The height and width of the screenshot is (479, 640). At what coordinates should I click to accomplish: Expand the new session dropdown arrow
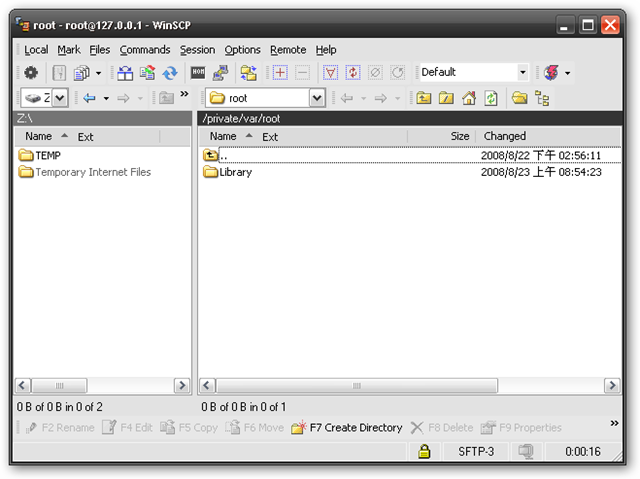567,73
